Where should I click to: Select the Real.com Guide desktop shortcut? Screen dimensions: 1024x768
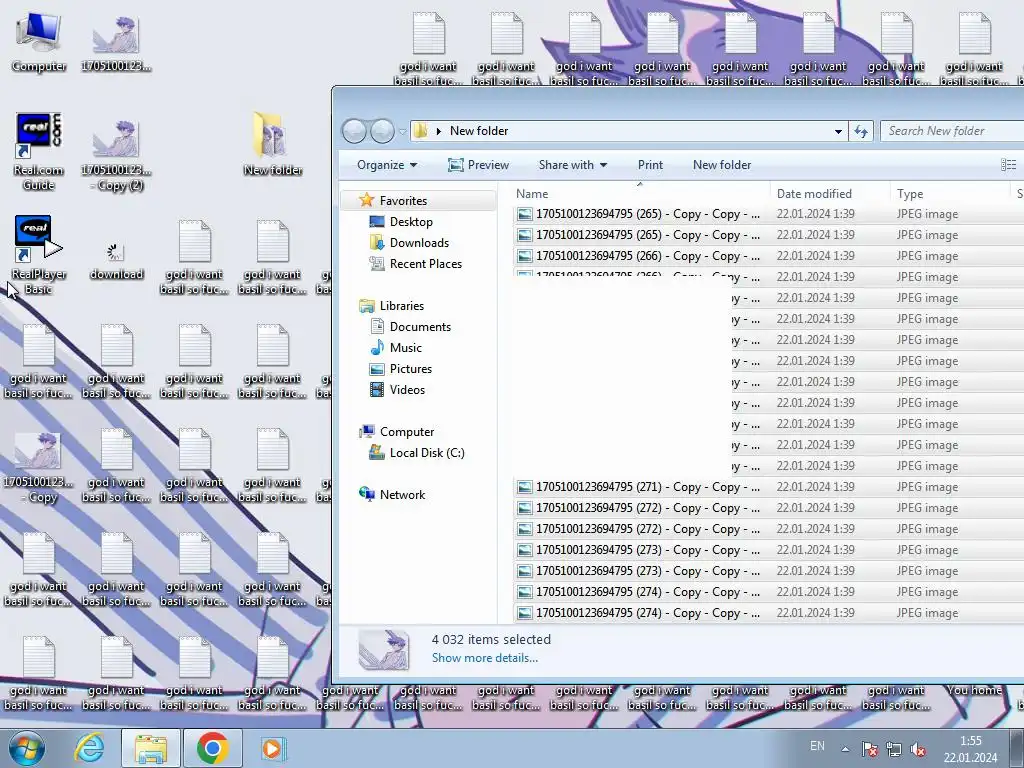(x=39, y=152)
